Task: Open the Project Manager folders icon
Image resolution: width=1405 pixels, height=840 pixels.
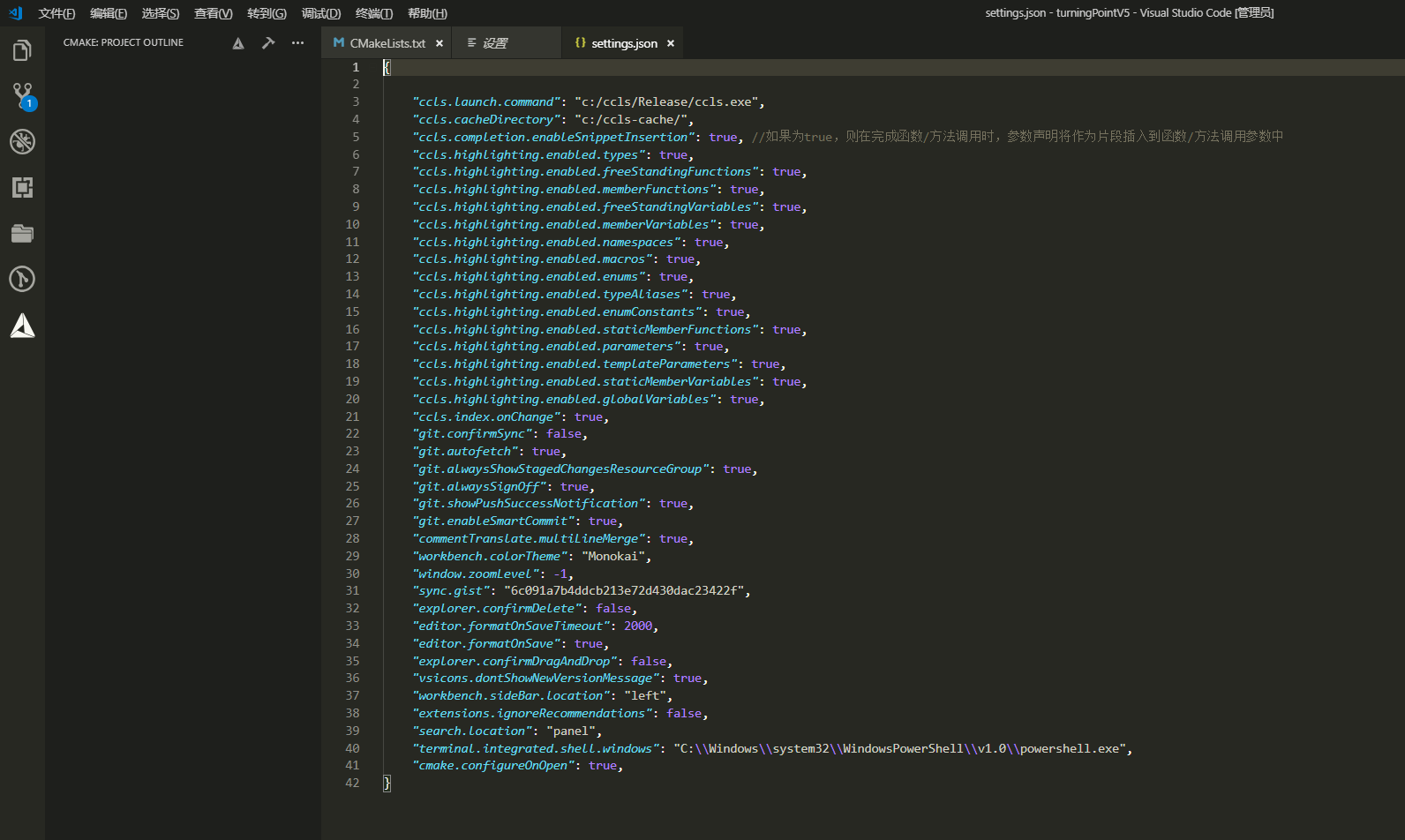Action: point(22,234)
